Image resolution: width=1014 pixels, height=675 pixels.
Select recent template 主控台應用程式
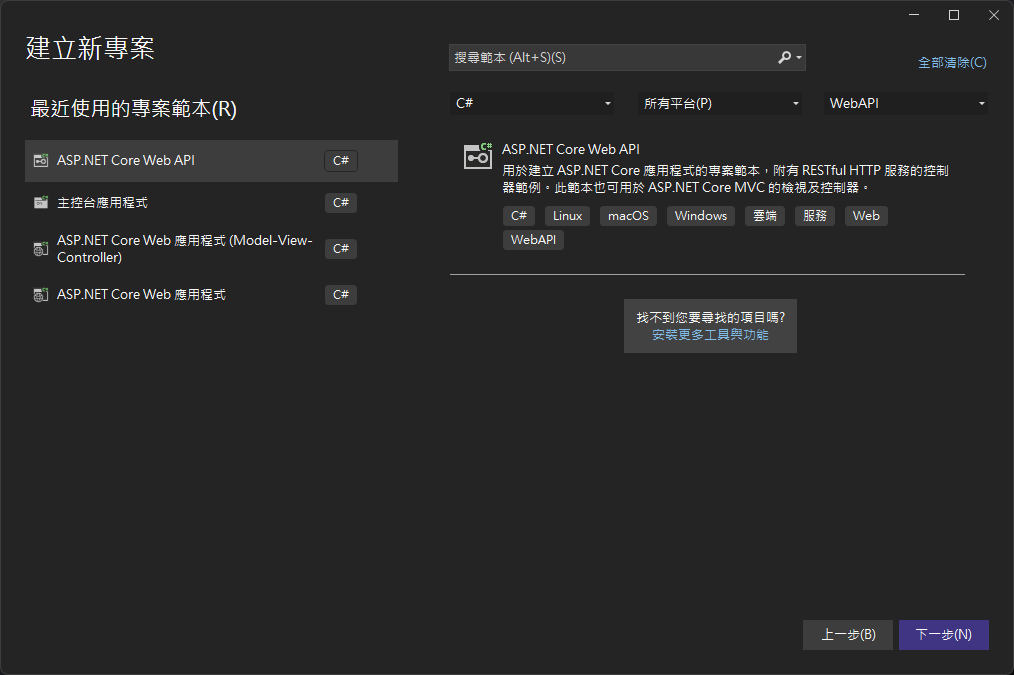(211, 202)
